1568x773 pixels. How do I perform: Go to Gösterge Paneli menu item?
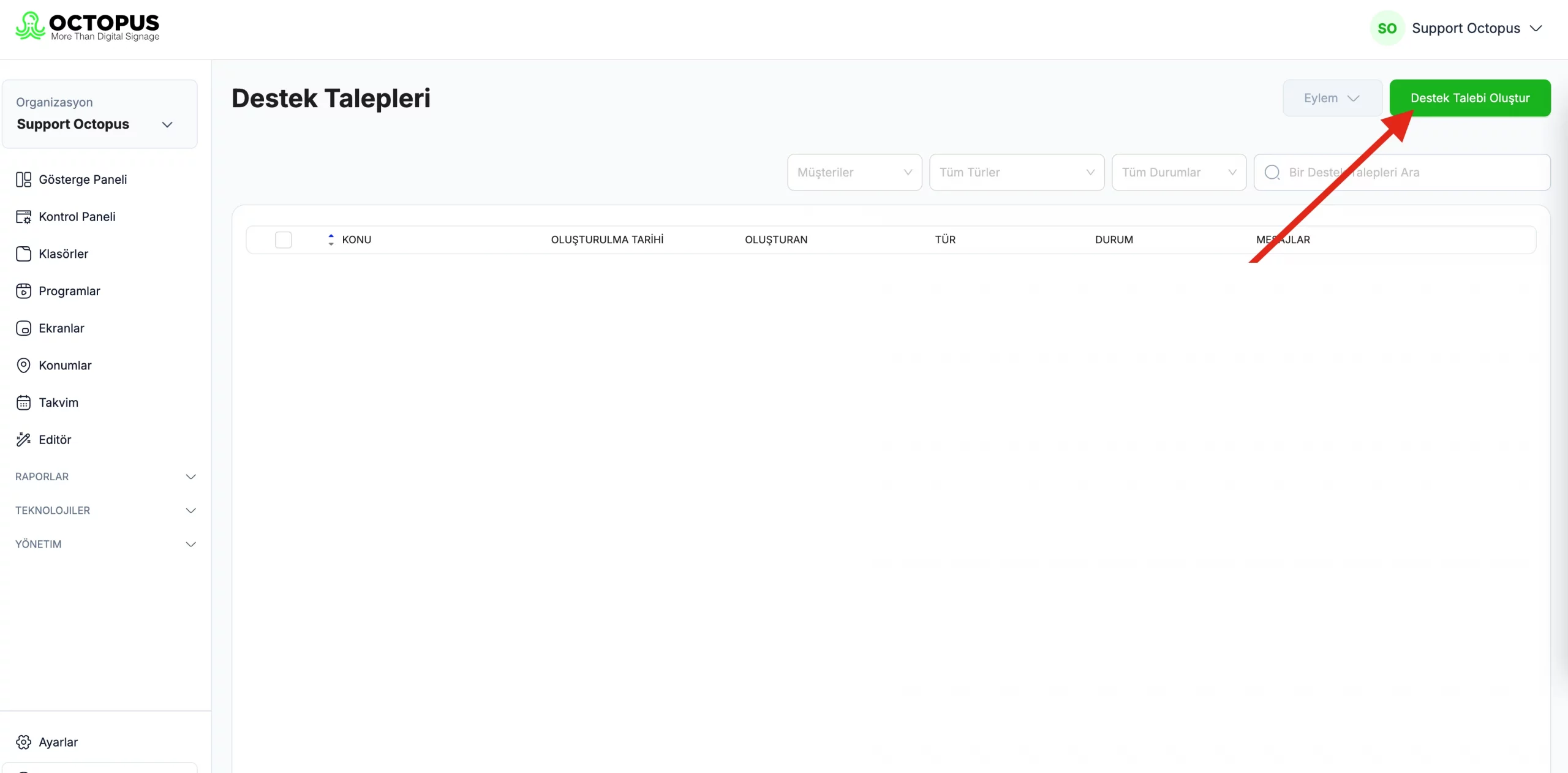[83, 179]
